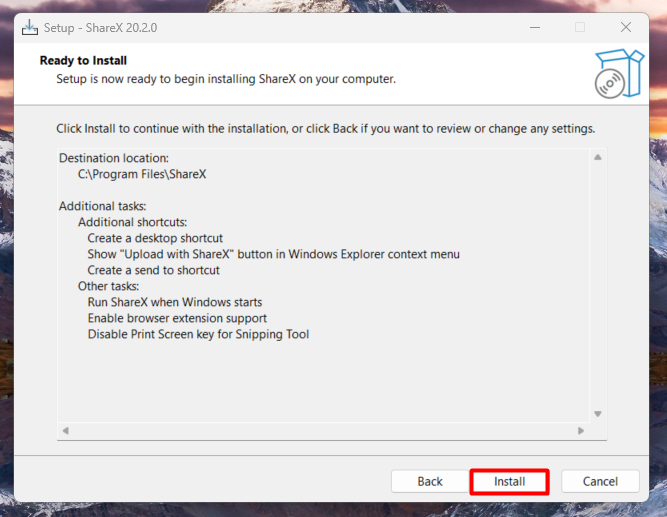Click the setup icon in title bar
Screen dimensions: 667x517
[x=30, y=28]
